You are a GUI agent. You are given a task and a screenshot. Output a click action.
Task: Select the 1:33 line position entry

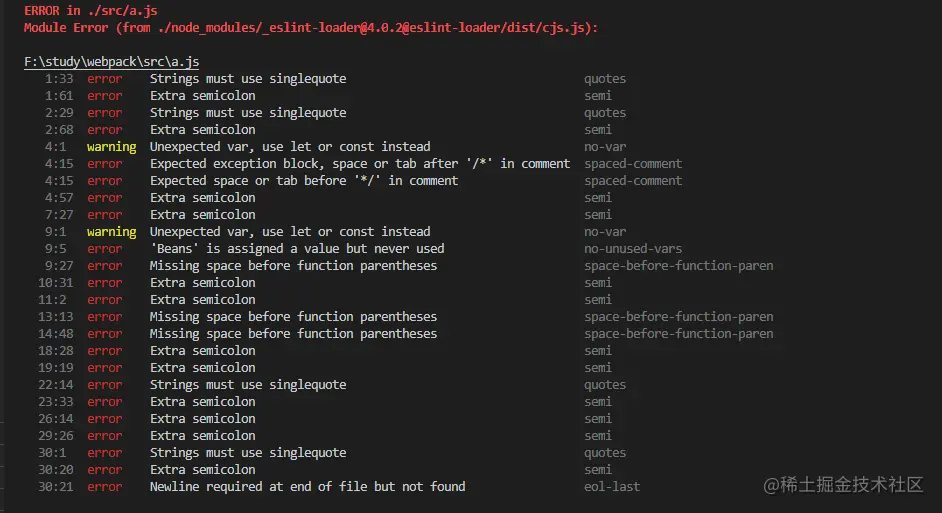59,79
